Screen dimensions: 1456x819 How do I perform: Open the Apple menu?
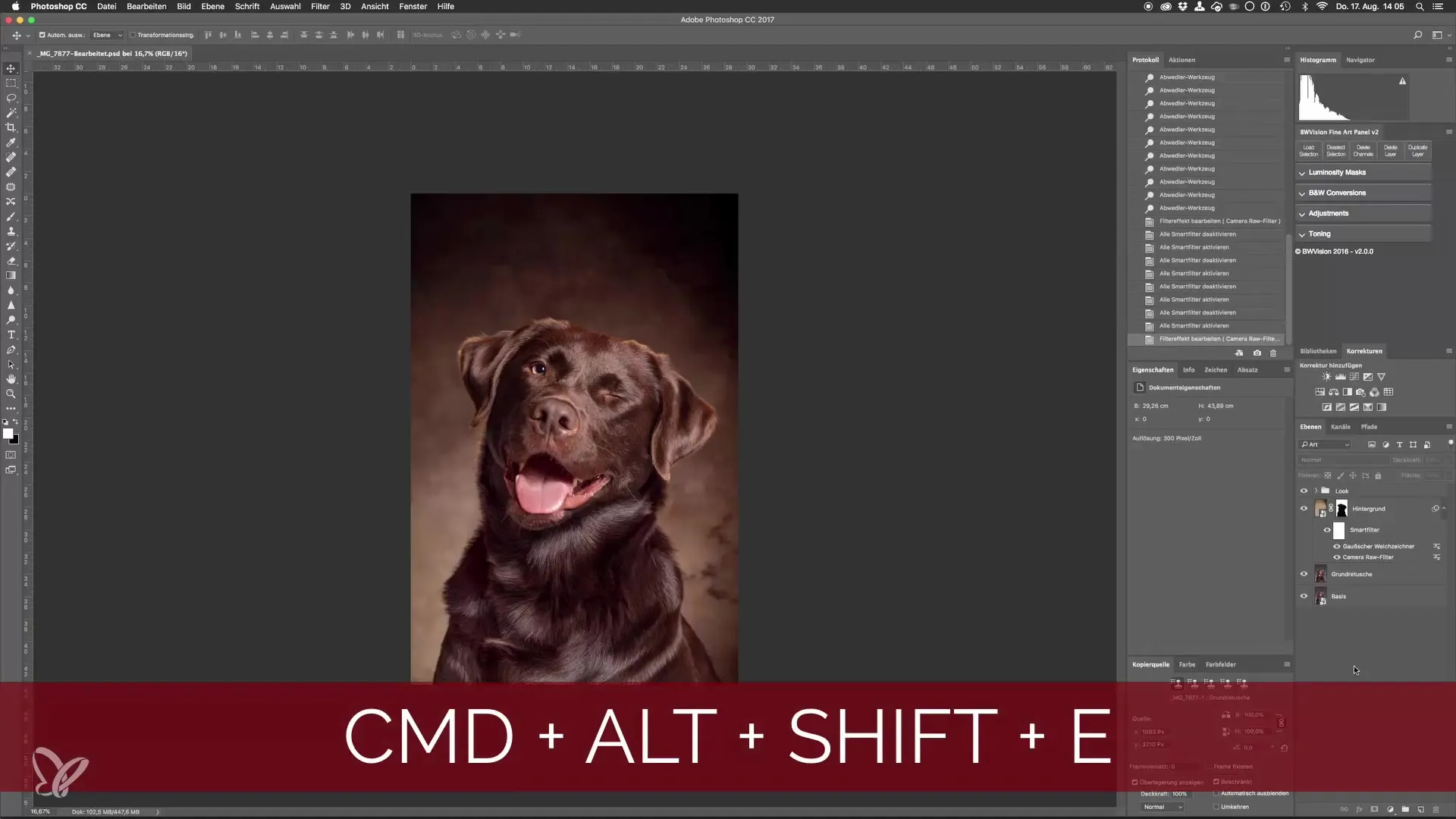click(15, 6)
